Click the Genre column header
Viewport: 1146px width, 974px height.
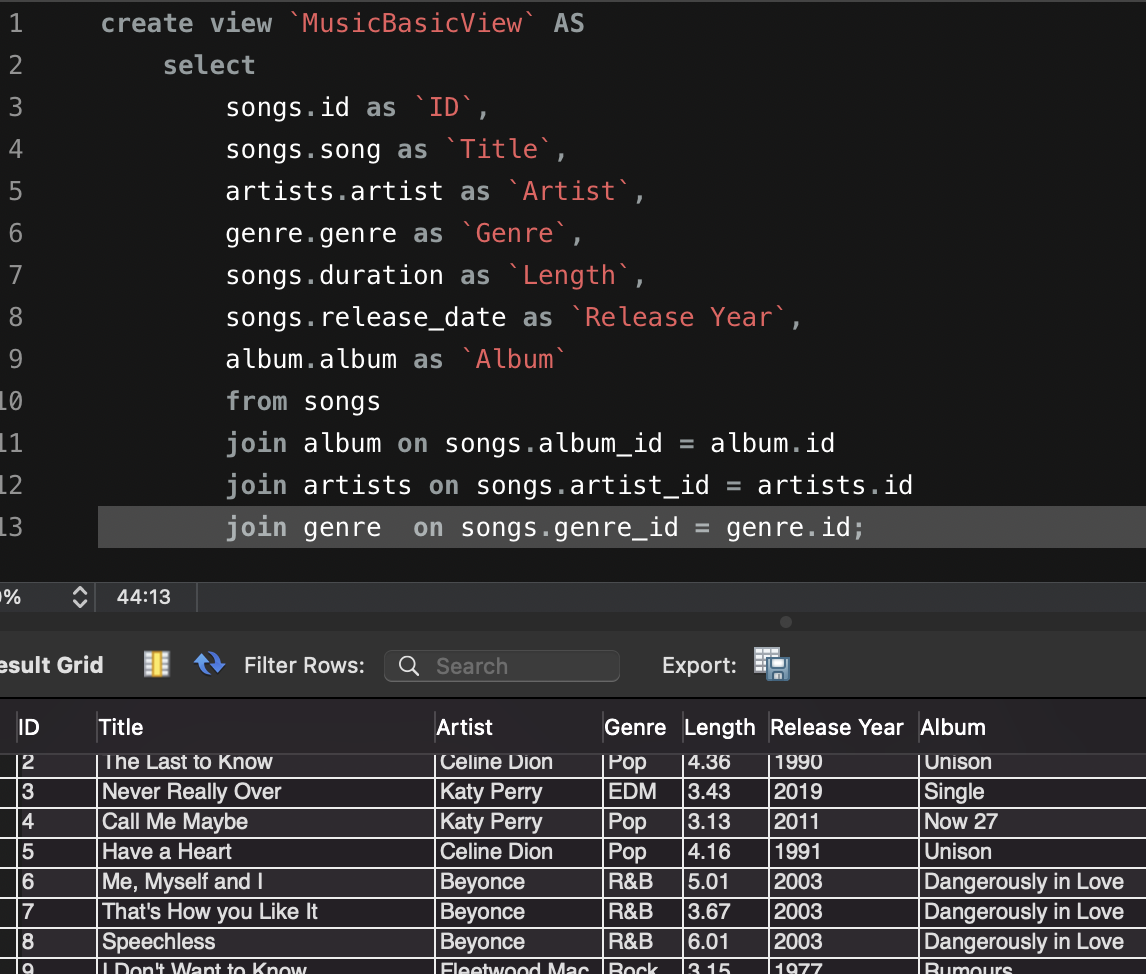coord(642,727)
